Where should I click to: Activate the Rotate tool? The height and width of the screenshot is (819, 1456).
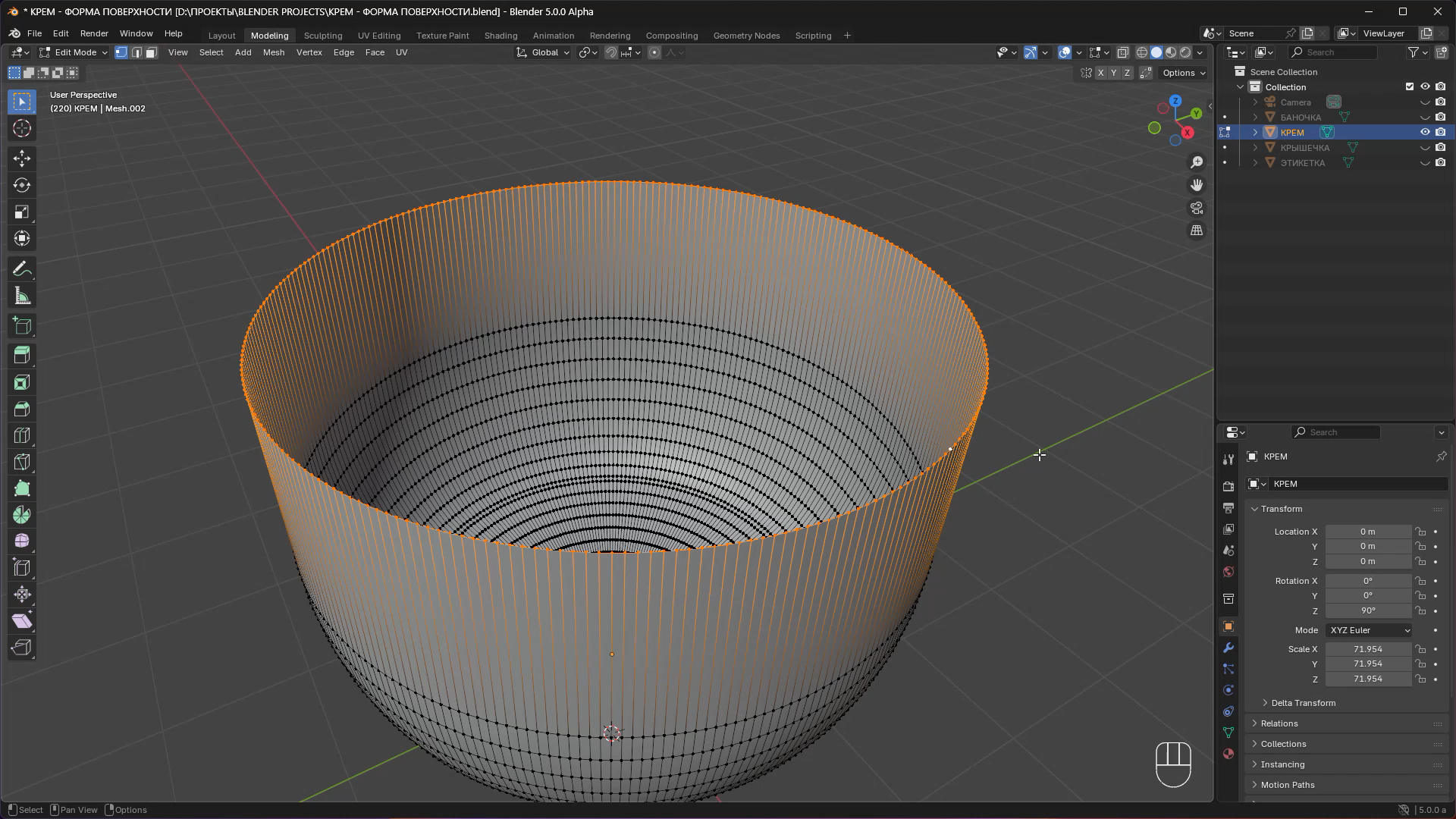(22, 185)
